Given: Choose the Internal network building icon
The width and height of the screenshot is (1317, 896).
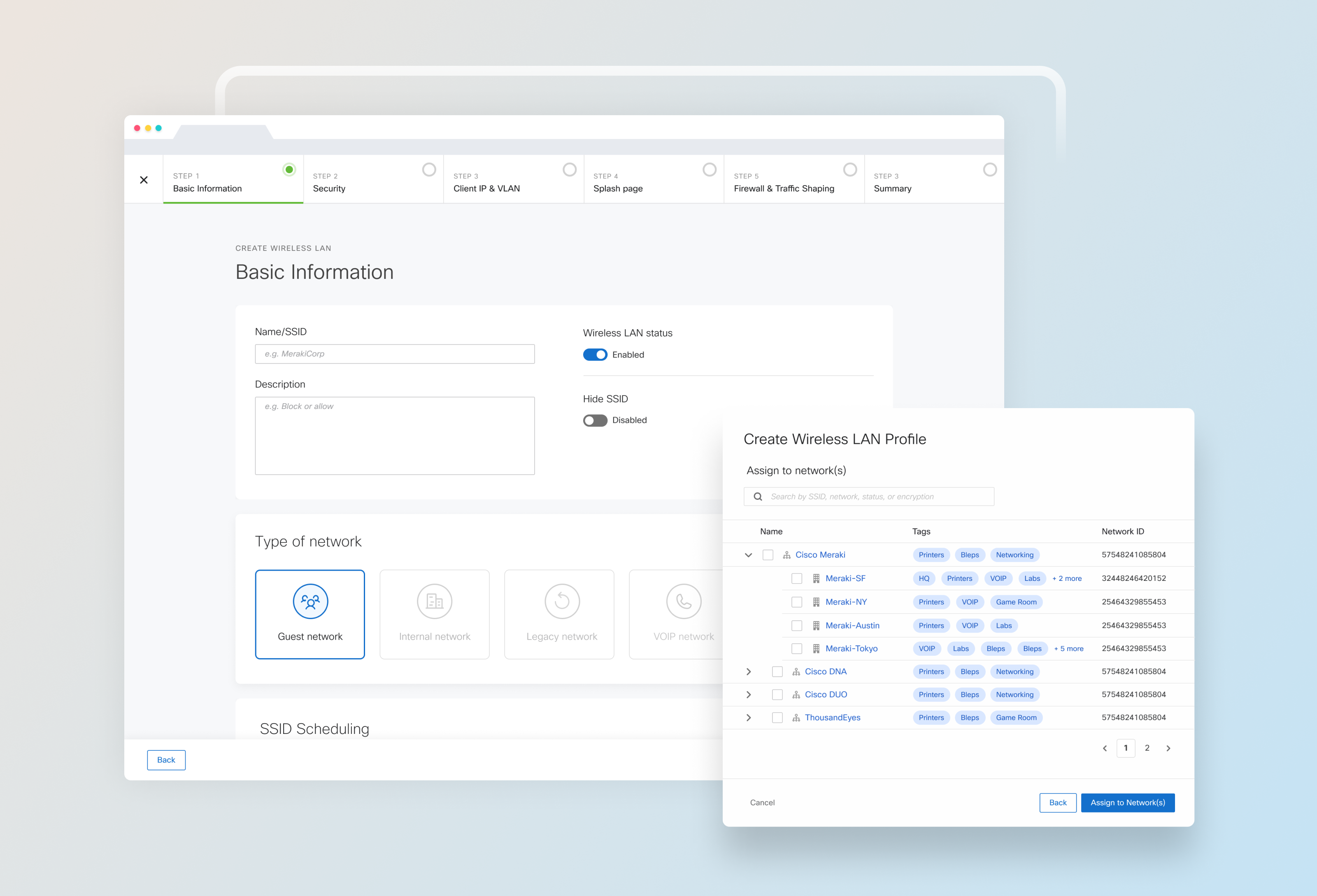Looking at the screenshot, I should 434,601.
